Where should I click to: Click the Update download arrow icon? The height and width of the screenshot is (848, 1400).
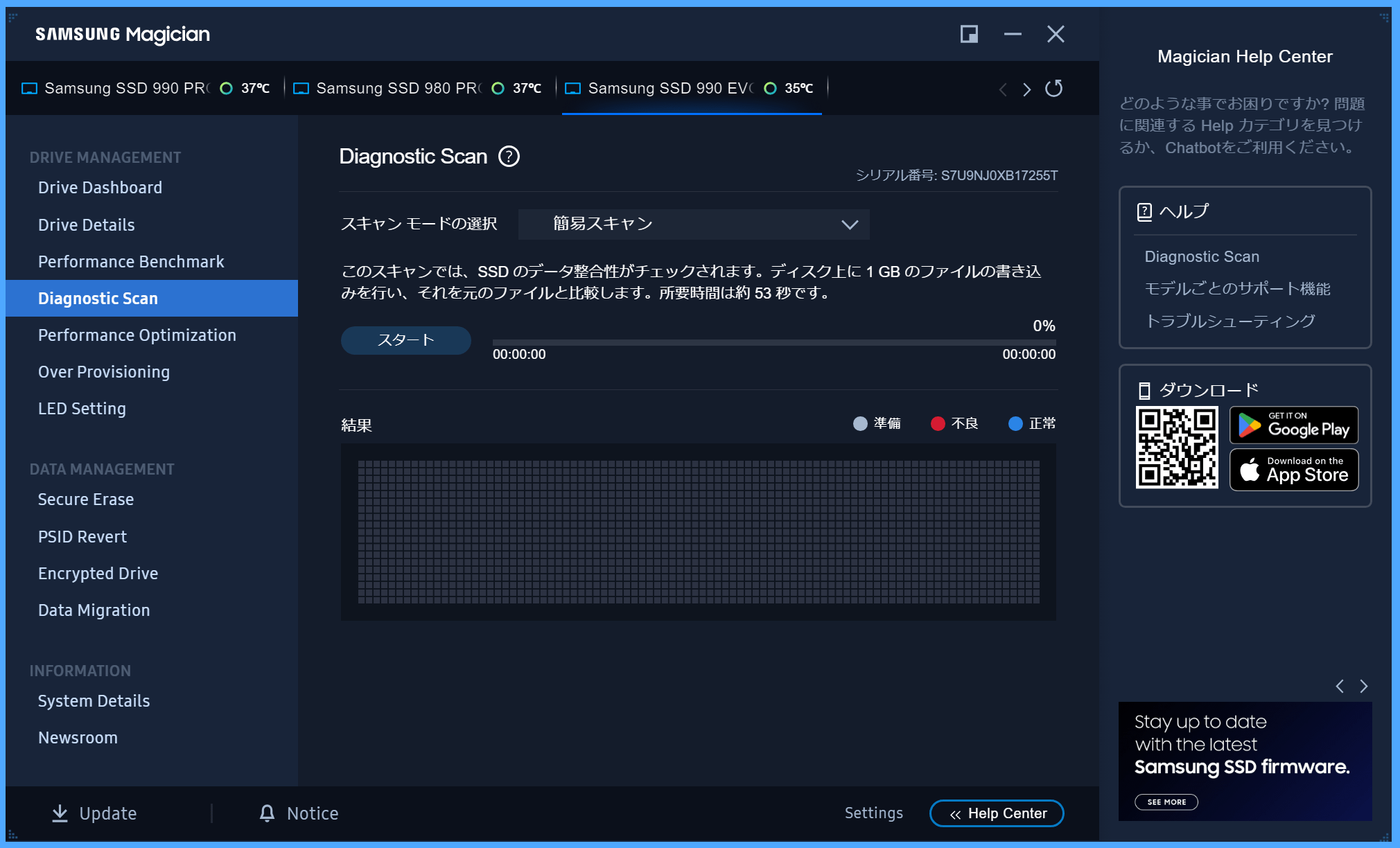(60, 813)
